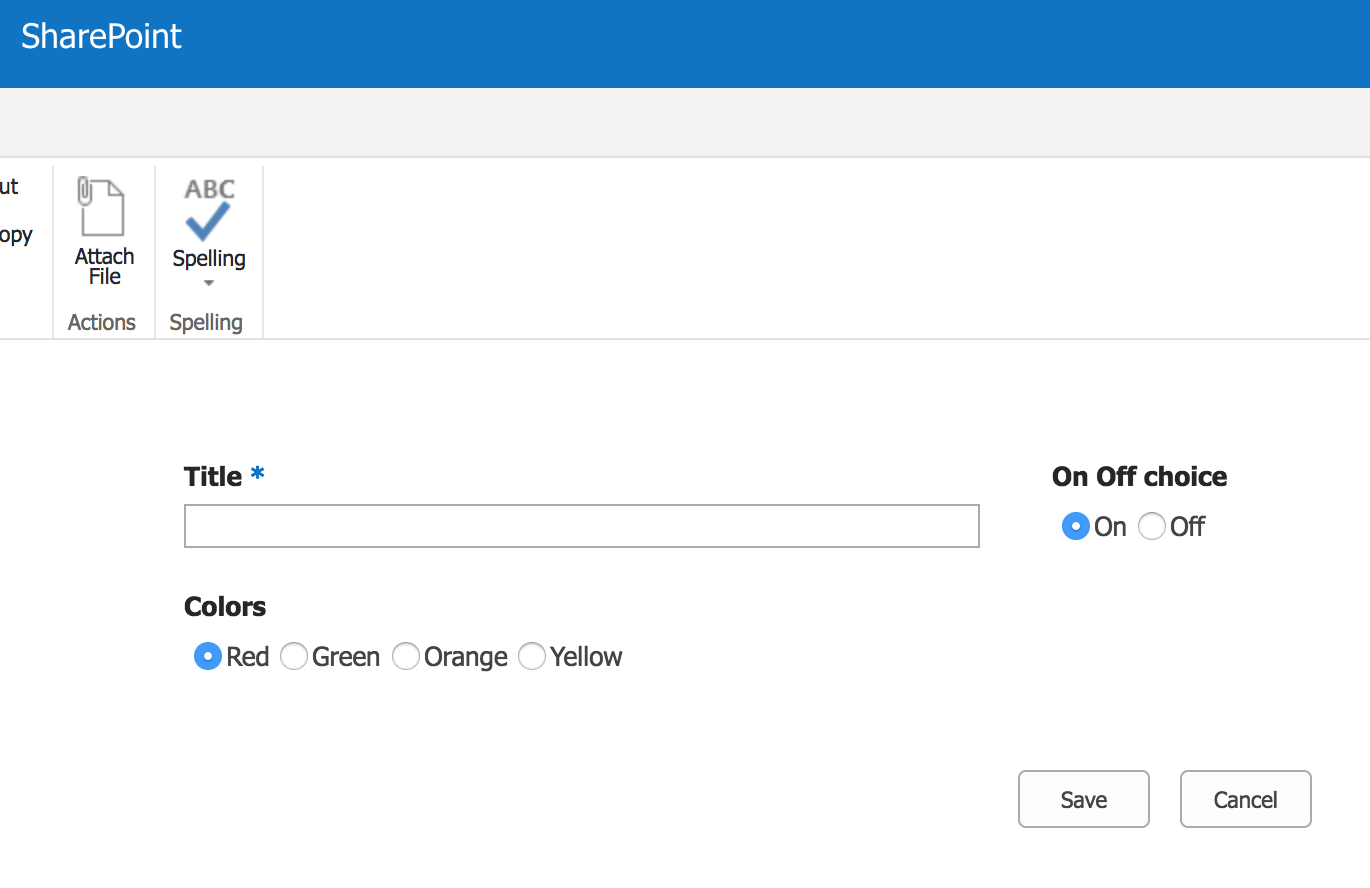Click the On Off choice label
Image resolution: width=1370 pixels, height=888 pixels.
pyautogui.click(x=1139, y=477)
